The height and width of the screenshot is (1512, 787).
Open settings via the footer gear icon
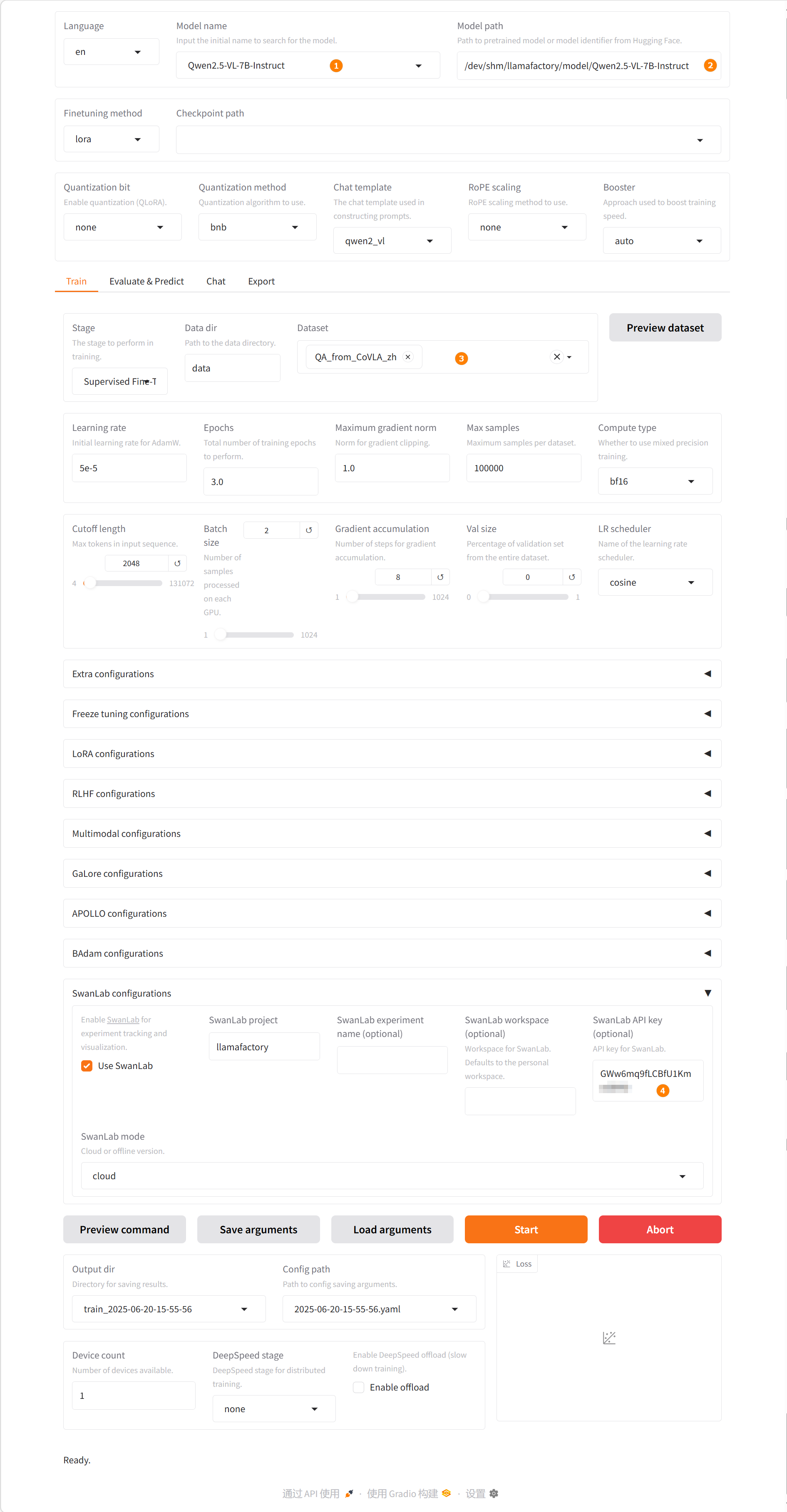(x=494, y=1493)
